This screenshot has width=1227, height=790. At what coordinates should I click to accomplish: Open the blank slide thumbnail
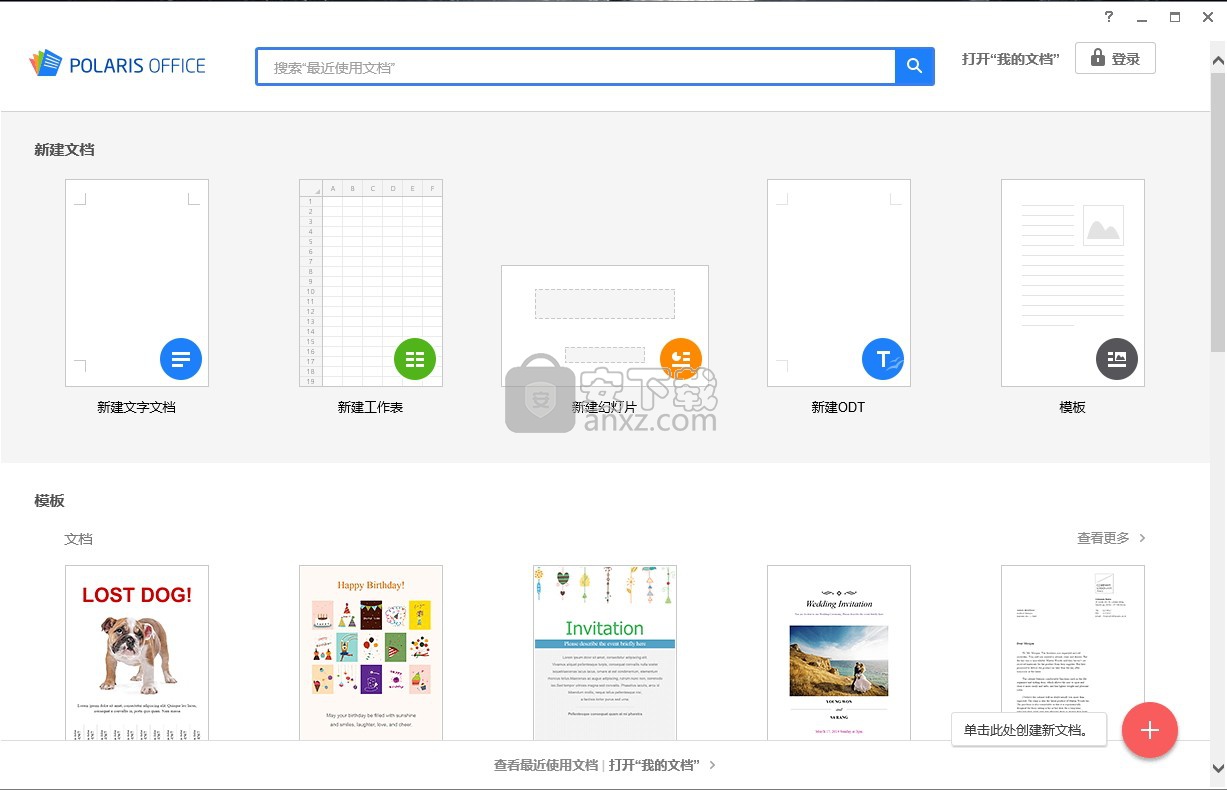(605, 326)
